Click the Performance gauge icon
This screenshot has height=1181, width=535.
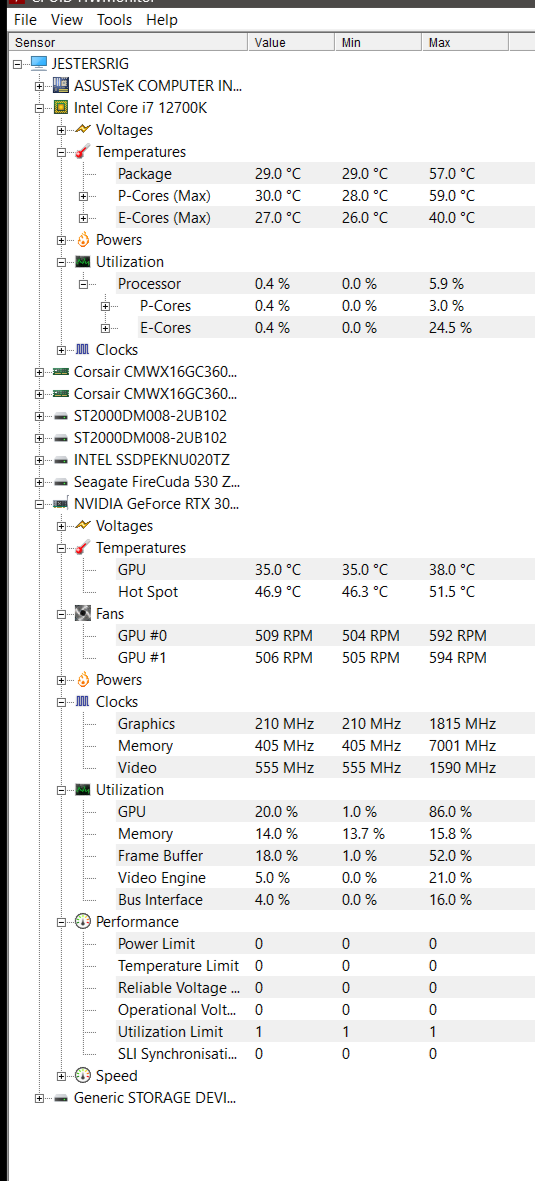click(83, 922)
